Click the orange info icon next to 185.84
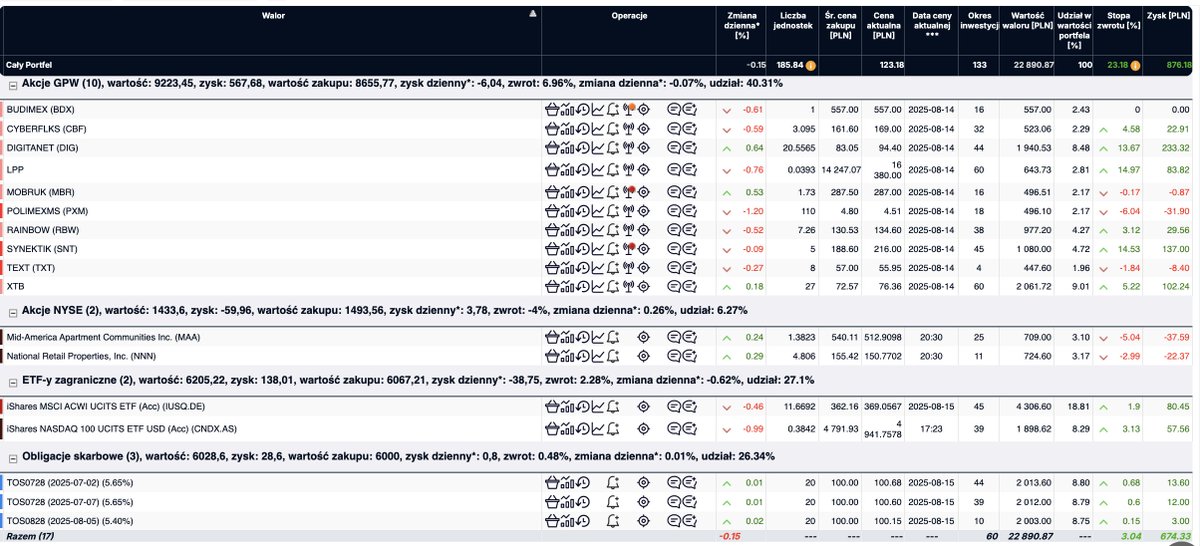The width and height of the screenshot is (1200, 546). [x=812, y=65]
